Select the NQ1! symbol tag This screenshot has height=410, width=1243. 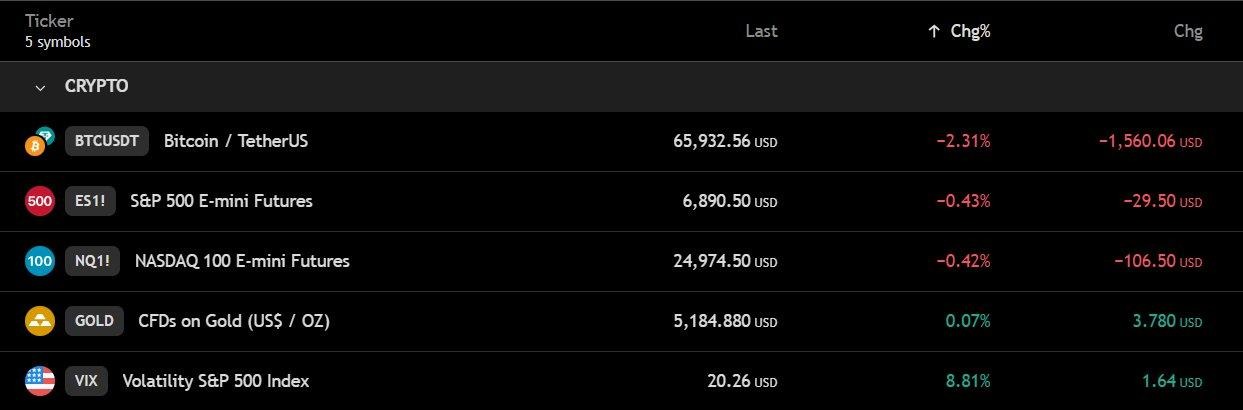[x=92, y=261]
